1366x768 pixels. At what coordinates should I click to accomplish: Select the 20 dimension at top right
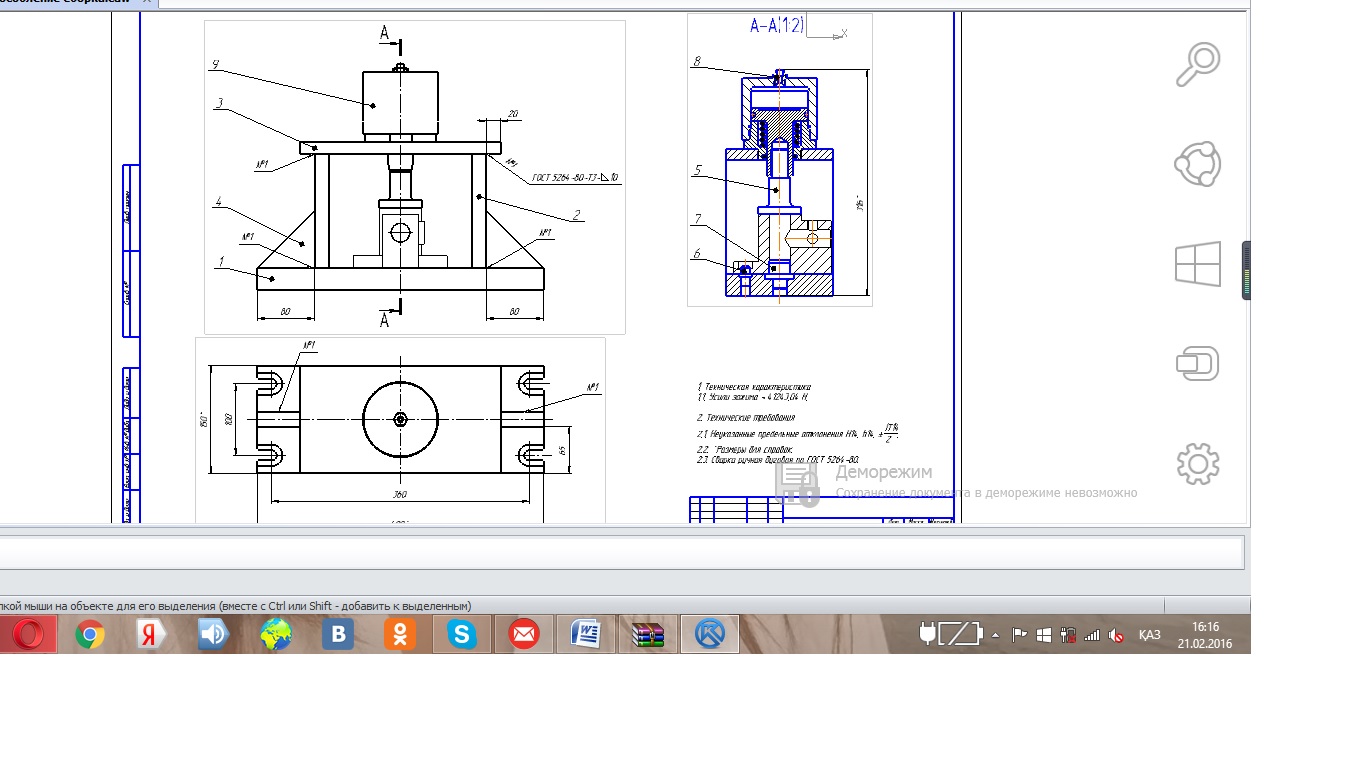point(513,115)
